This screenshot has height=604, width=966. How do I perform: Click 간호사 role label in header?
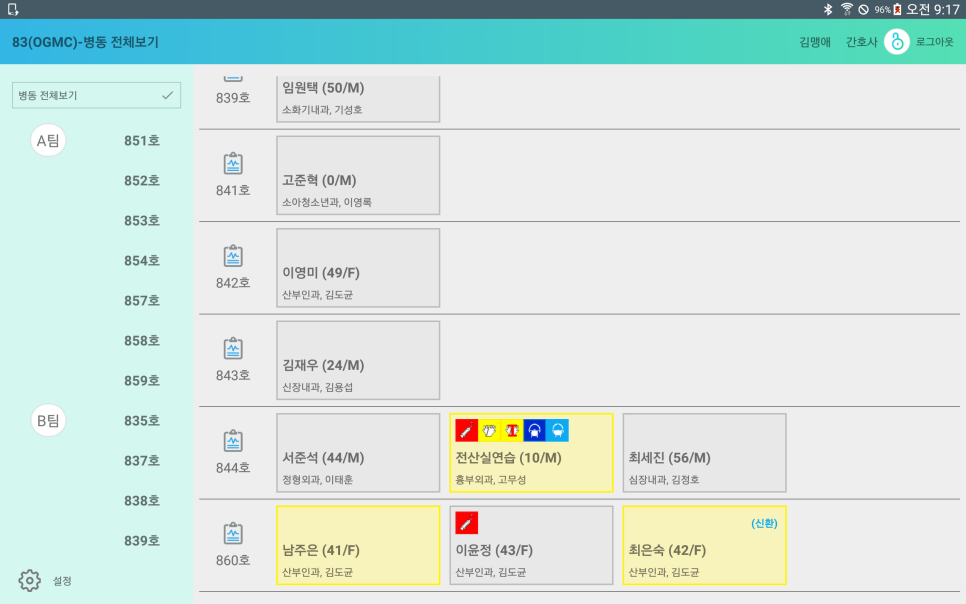coord(861,42)
